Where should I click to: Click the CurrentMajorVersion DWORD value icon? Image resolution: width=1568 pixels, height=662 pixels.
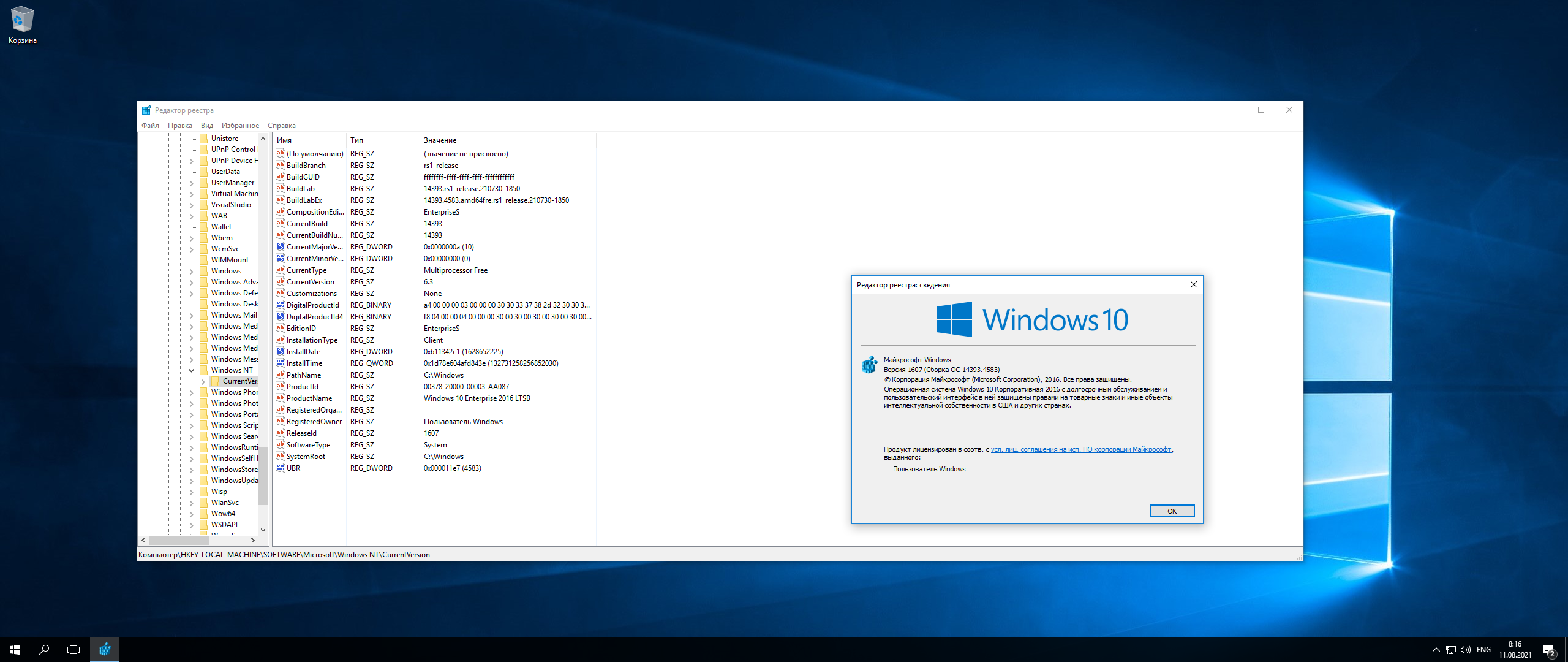[281, 246]
